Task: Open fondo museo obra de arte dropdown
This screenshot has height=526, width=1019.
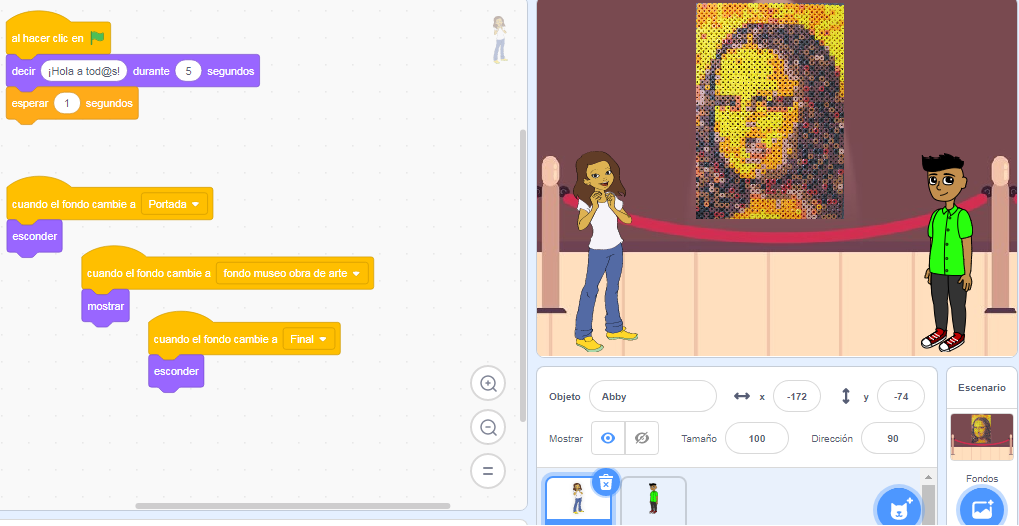Action: point(292,273)
